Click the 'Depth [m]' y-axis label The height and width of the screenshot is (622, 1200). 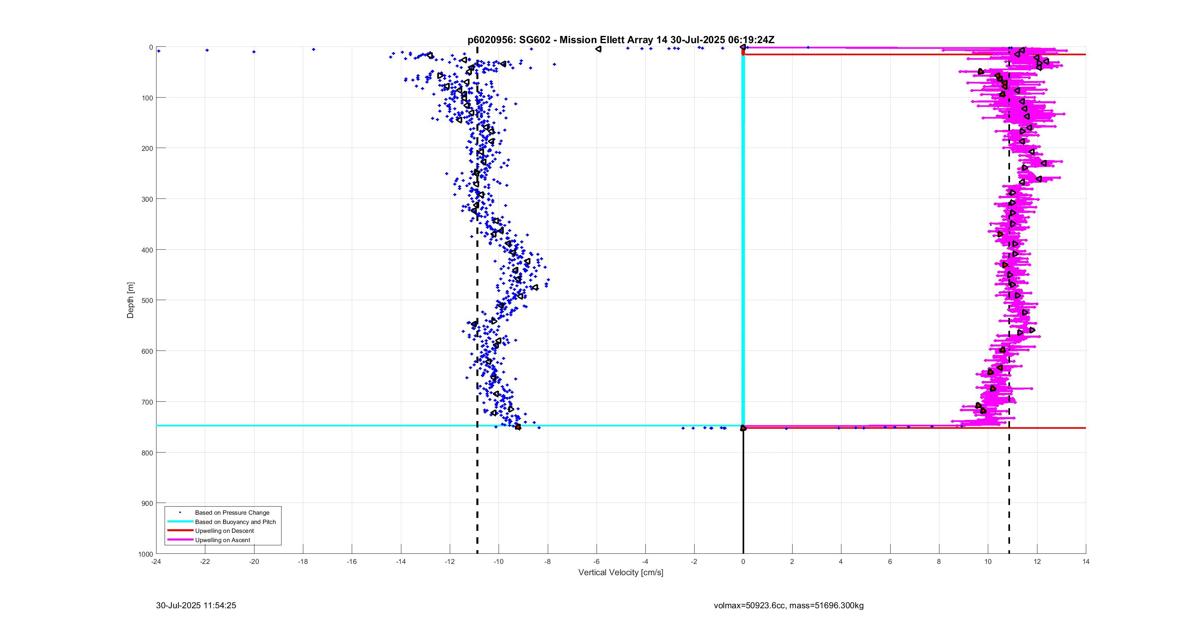(131, 300)
